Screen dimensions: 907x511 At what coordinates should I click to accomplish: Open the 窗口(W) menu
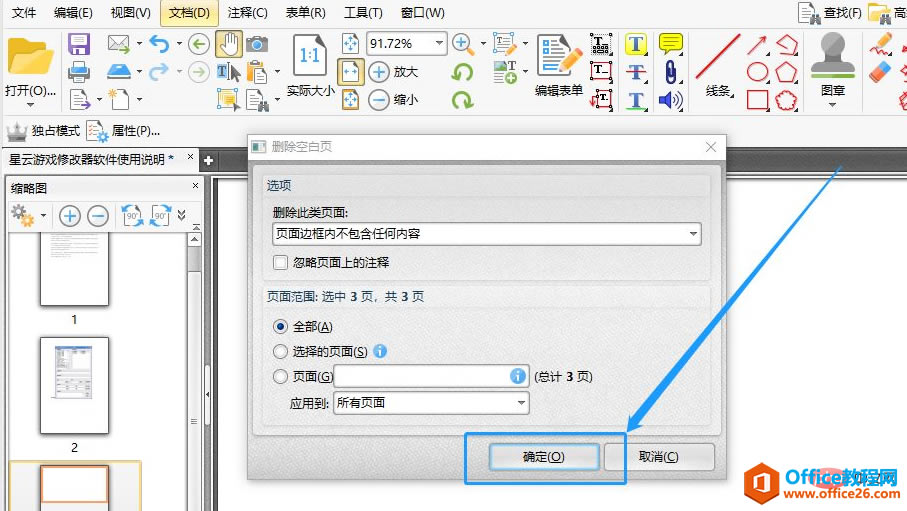[423, 13]
